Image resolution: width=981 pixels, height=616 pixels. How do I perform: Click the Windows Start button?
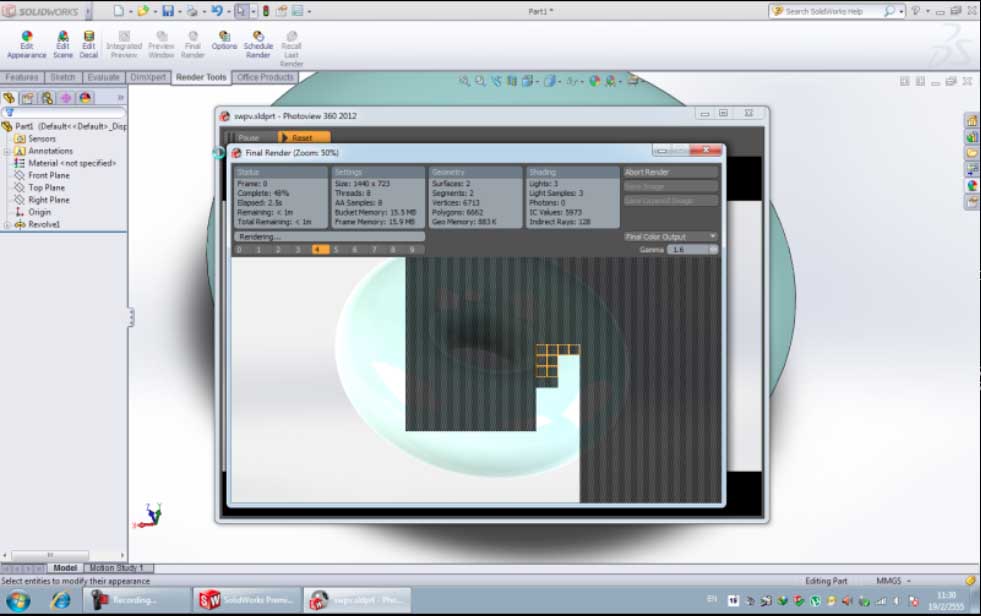(18, 600)
